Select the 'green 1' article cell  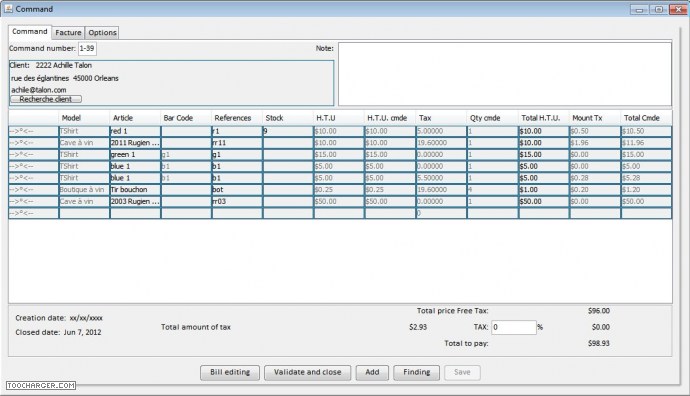[135, 154]
